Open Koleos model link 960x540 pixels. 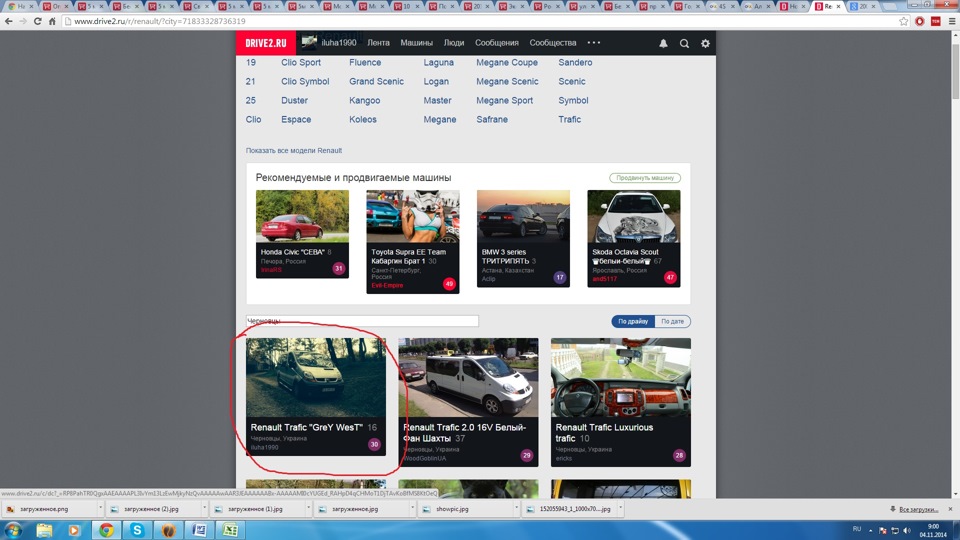362,119
